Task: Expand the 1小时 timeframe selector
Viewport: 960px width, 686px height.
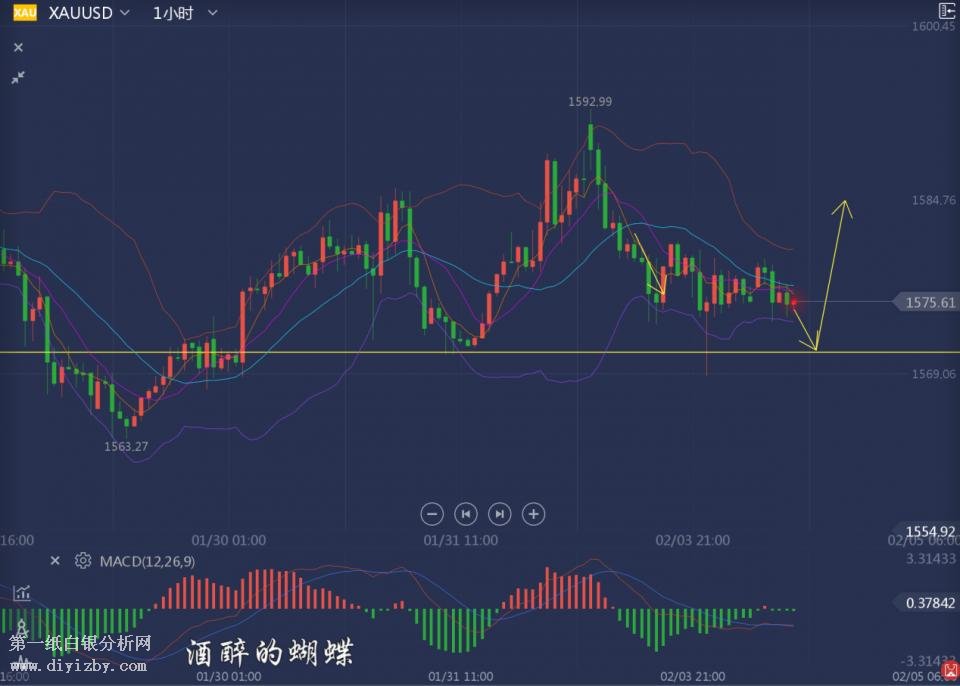Action: point(186,13)
